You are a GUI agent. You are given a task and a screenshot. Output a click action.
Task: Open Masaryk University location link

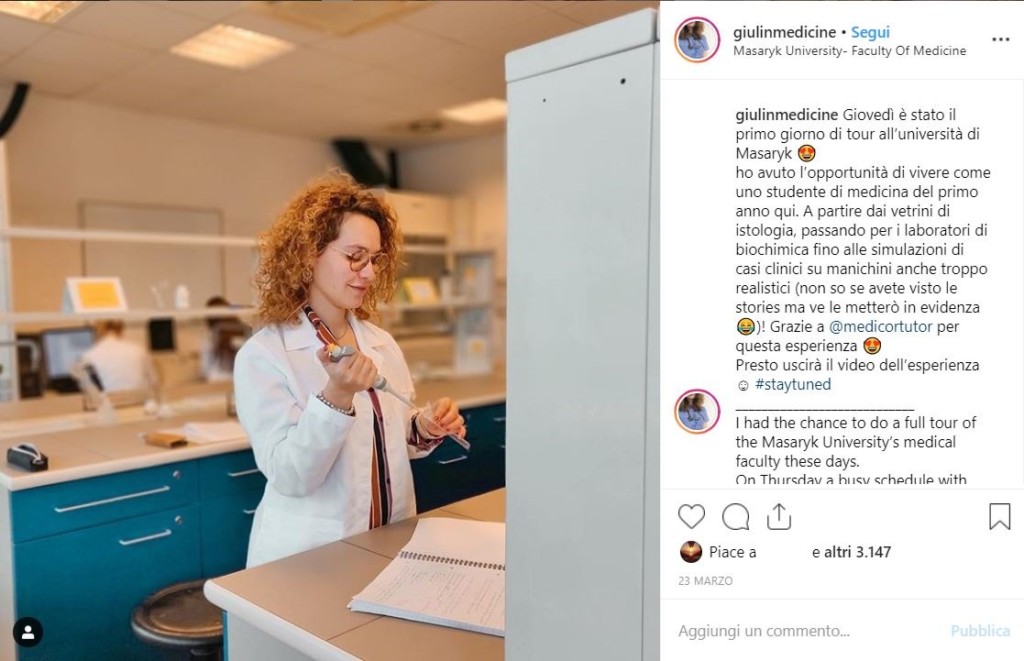[x=850, y=51]
